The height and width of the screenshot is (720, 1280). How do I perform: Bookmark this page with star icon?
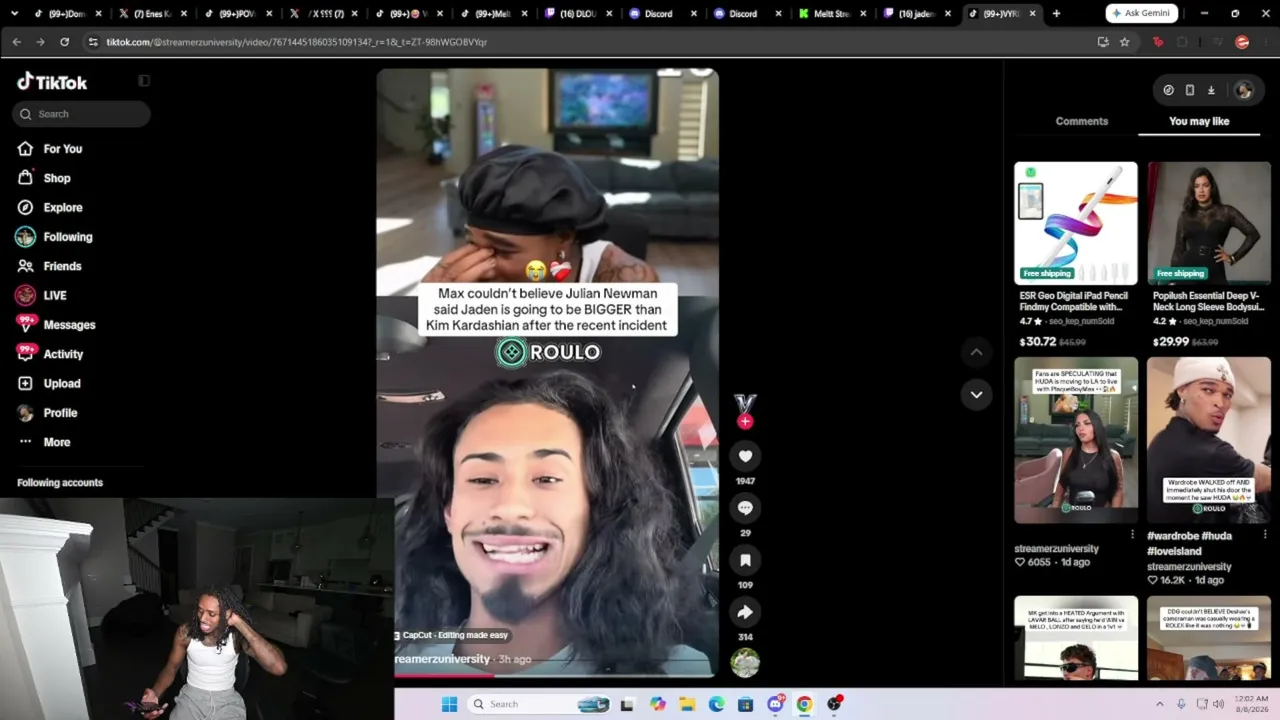pyautogui.click(x=1124, y=42)
